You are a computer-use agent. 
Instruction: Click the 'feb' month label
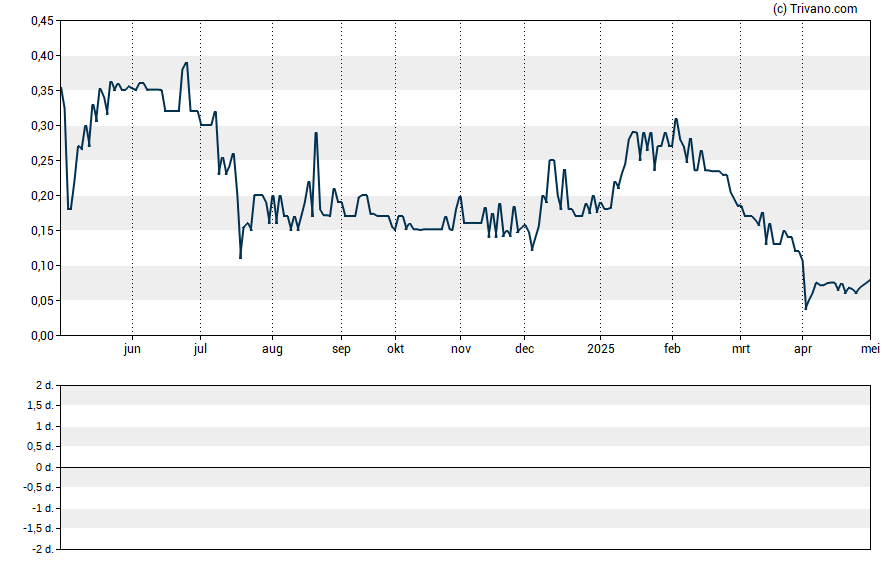pos(672,349)
